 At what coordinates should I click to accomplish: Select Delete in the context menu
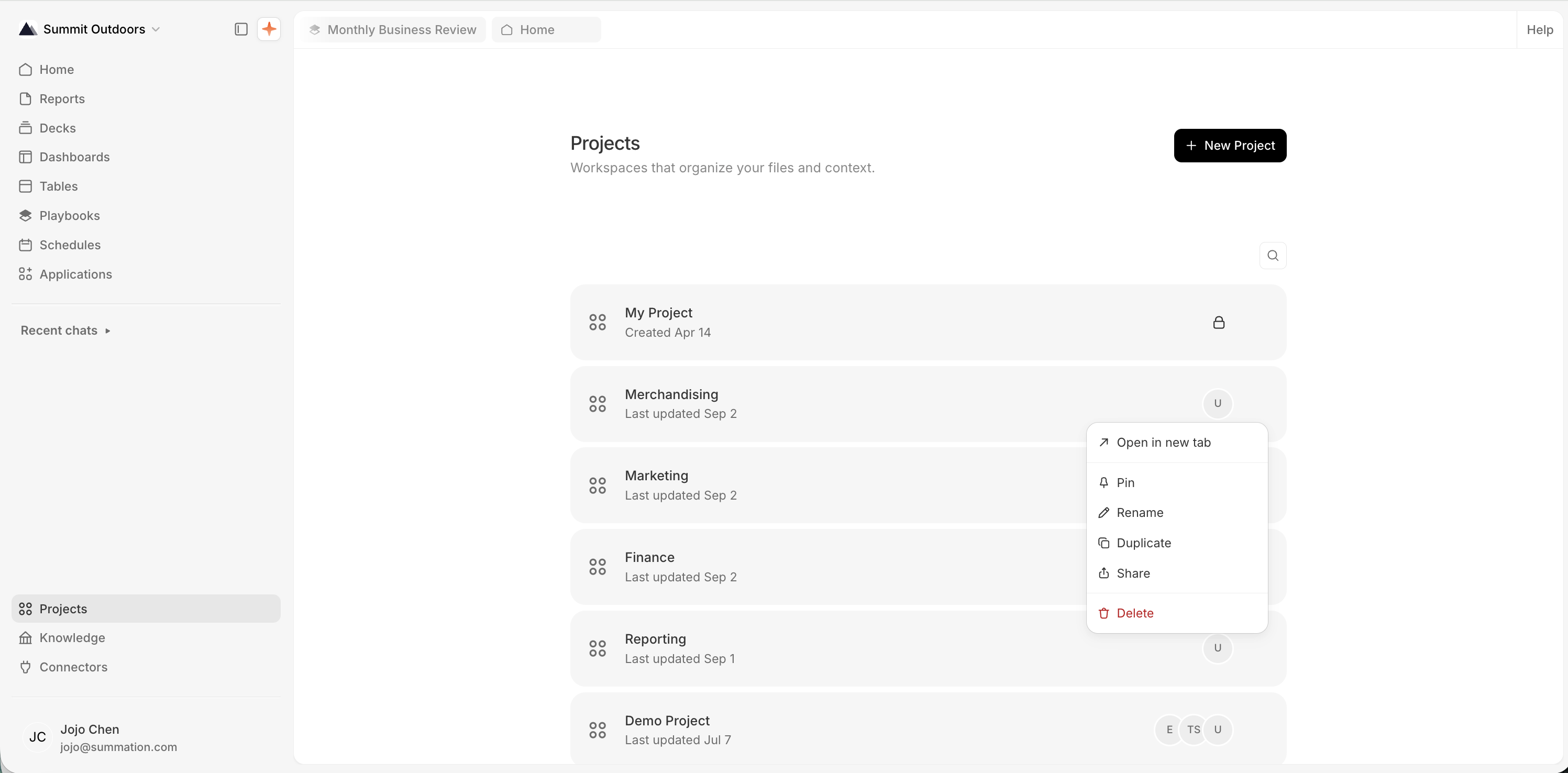click(1177, 613)
